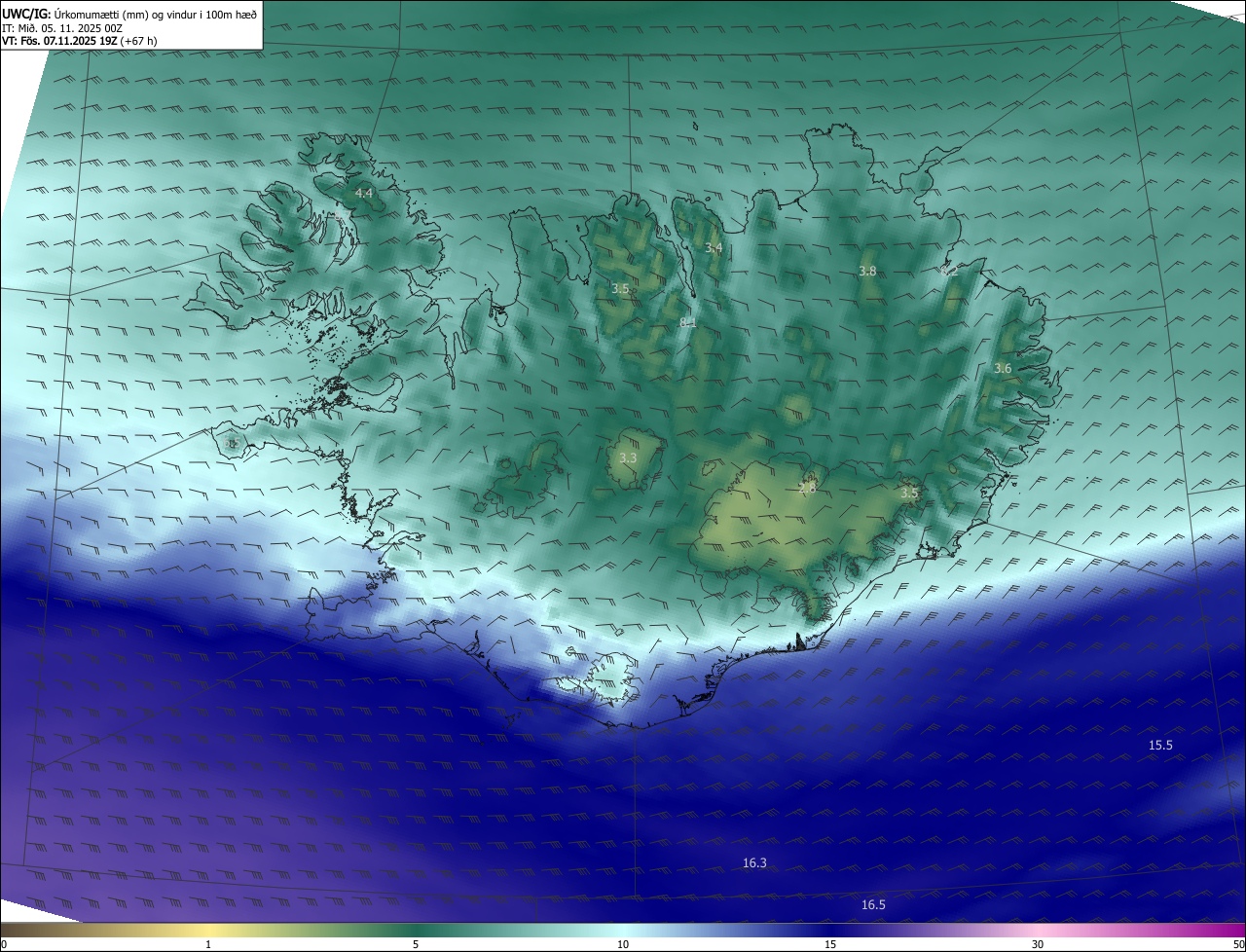This screenshot has height=952, width=1246.
Task: Click the purple colorbar segment between 15 and 30
Action: pos(934,930)
